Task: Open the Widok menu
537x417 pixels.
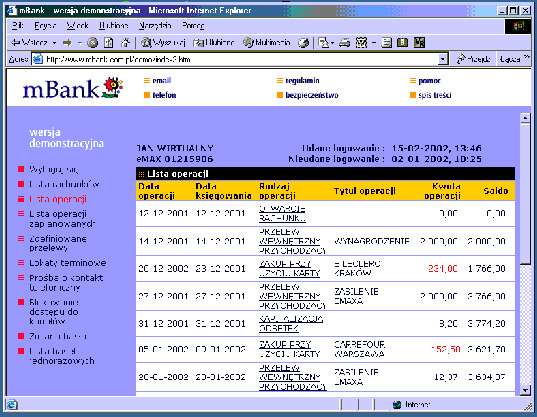Action: [78, 26]
